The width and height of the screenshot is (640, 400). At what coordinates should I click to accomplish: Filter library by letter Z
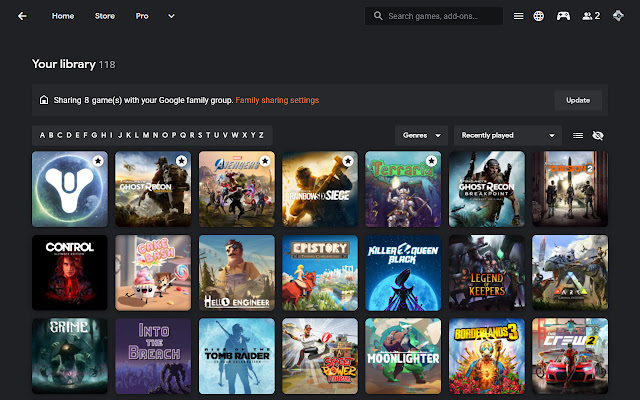tap(261, 135)
